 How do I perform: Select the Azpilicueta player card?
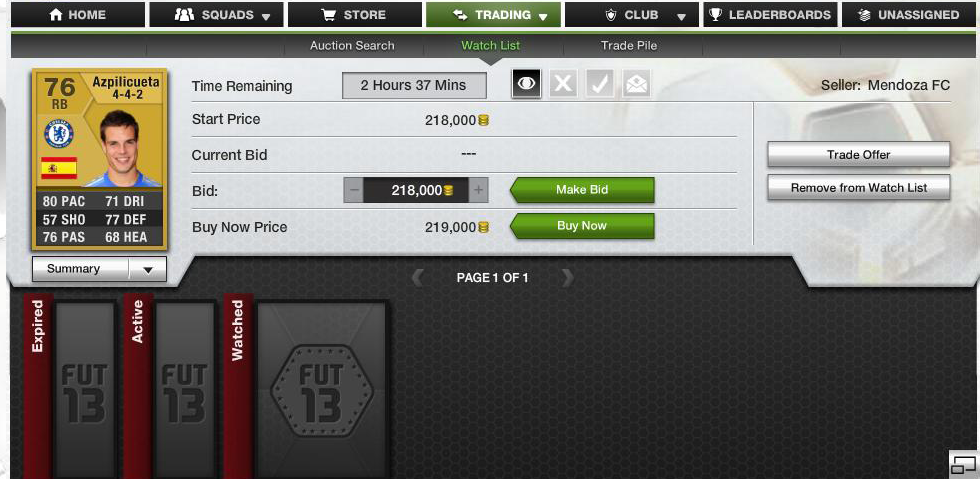(x=99, y=159)
